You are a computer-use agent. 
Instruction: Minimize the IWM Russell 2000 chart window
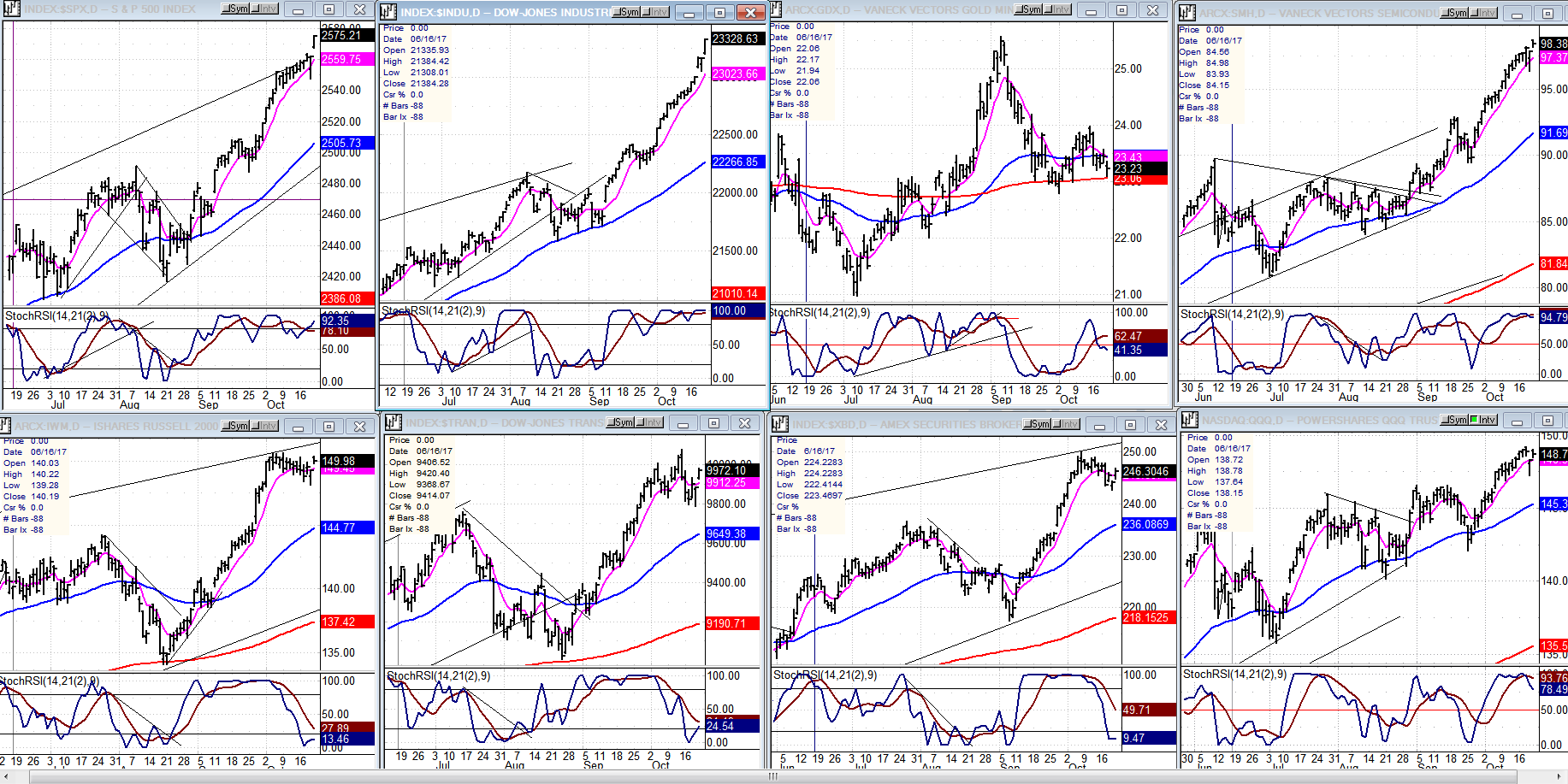point(299,426)
